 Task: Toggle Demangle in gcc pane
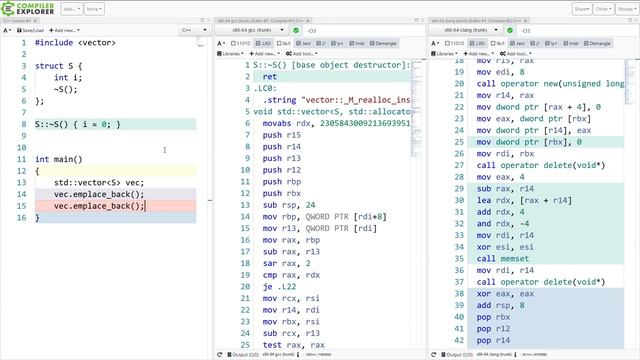point(383,43)
